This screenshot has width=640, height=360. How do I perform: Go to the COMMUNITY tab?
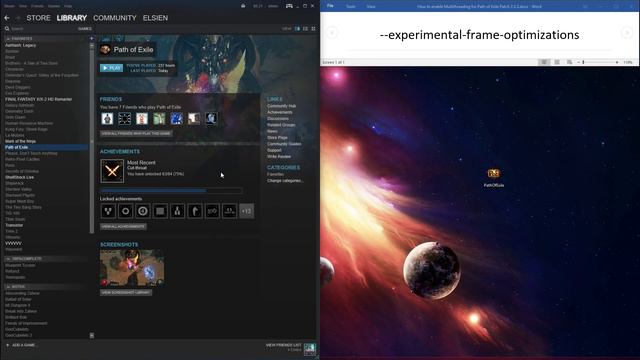tap(115, 18)
